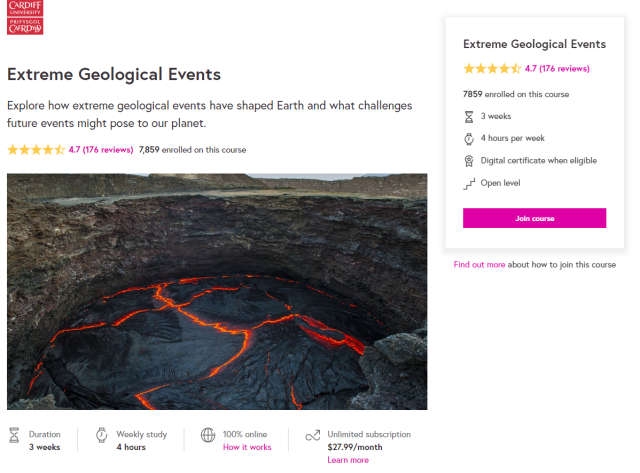Screen dimensions: 640x473
Task: Click the 100% online globe icon
Action: click(x=208, y=435)
